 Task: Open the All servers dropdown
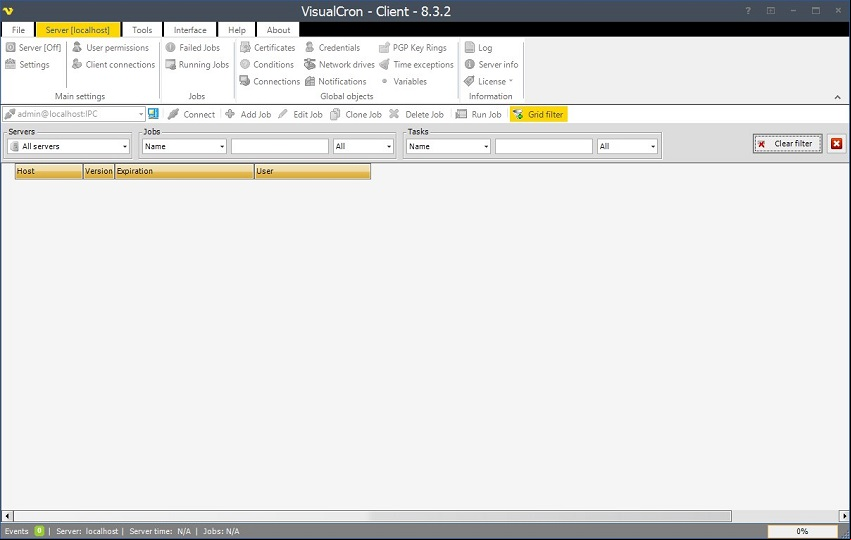(x=69, y=147)
